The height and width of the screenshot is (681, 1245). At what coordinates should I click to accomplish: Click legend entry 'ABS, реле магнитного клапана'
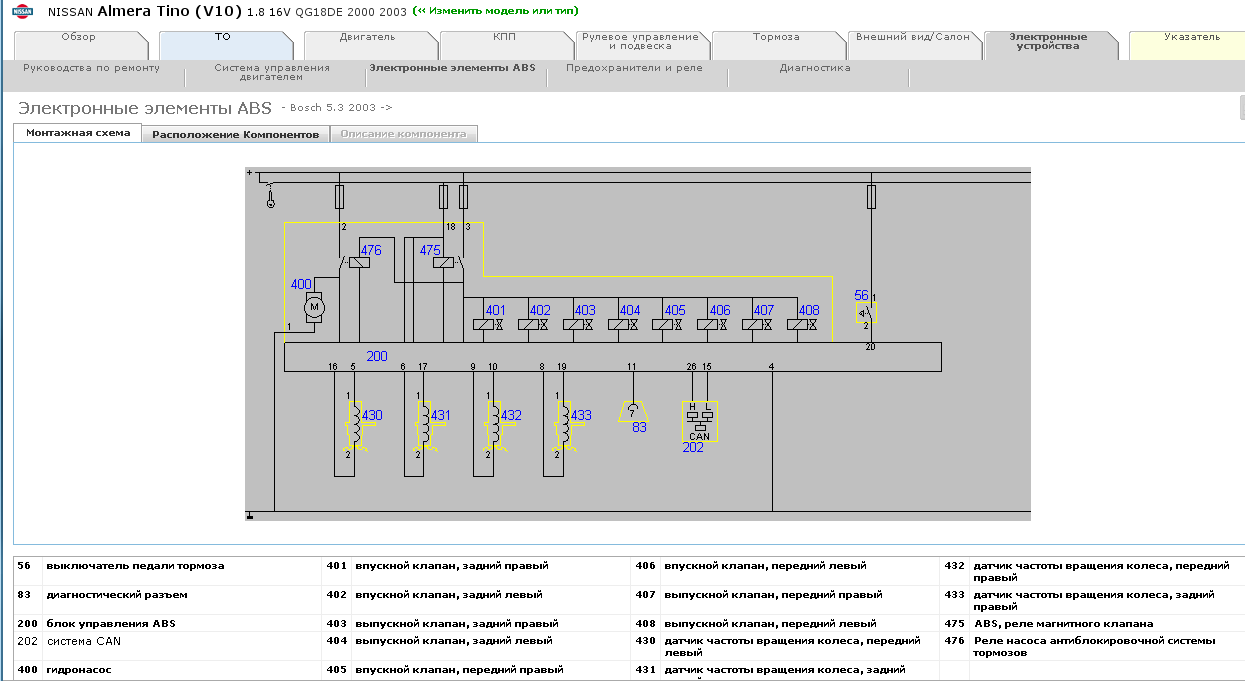tap(1063, 624)
